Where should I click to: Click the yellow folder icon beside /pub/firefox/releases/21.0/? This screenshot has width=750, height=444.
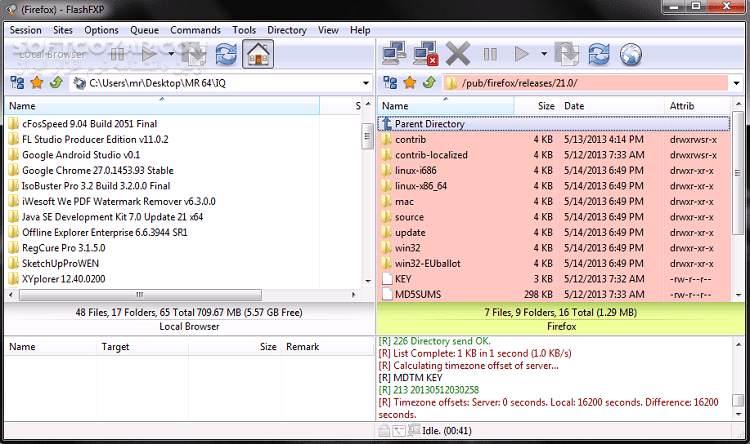451,83
